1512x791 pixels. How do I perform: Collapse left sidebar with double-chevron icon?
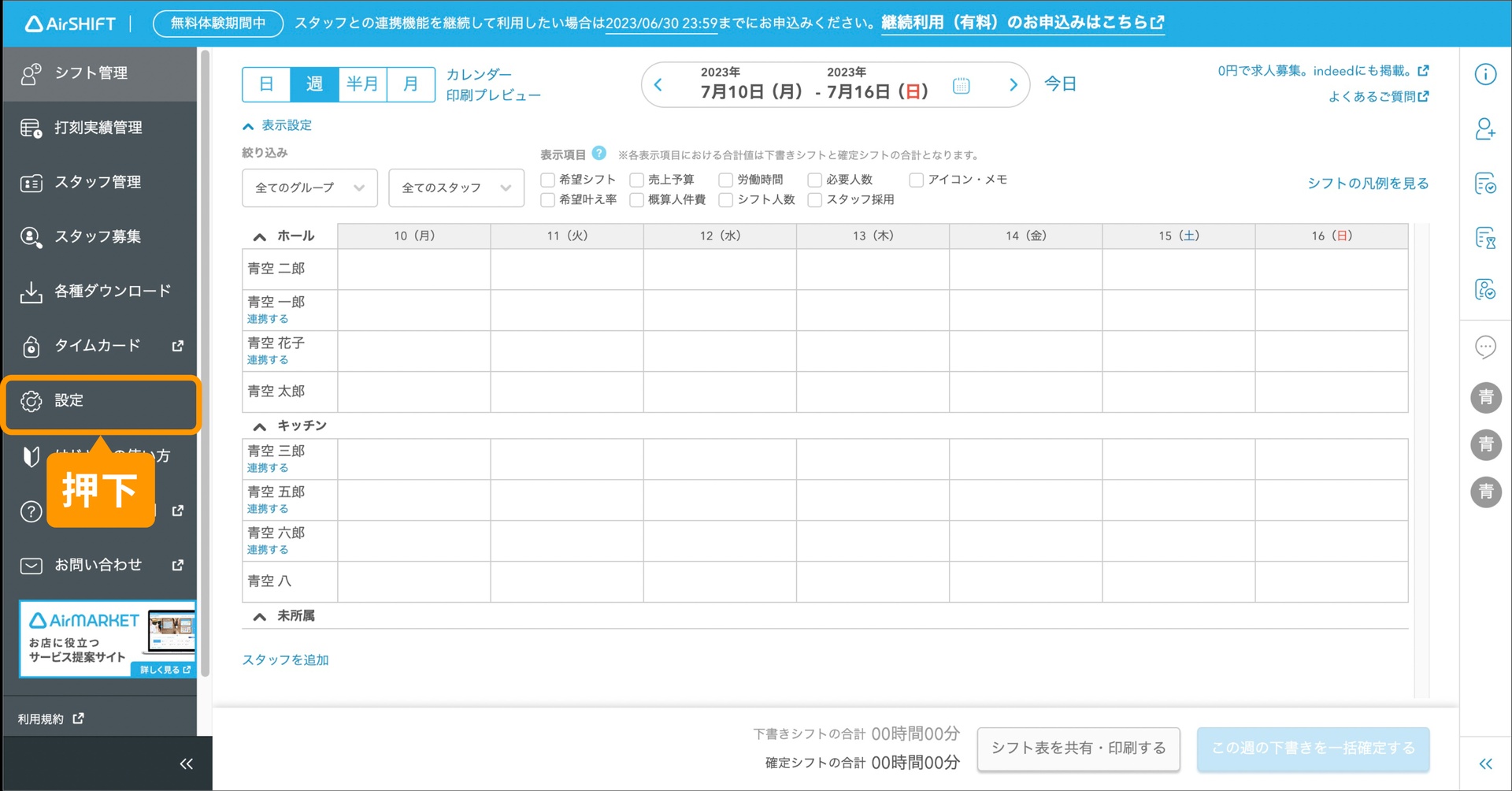pos(186,763)
